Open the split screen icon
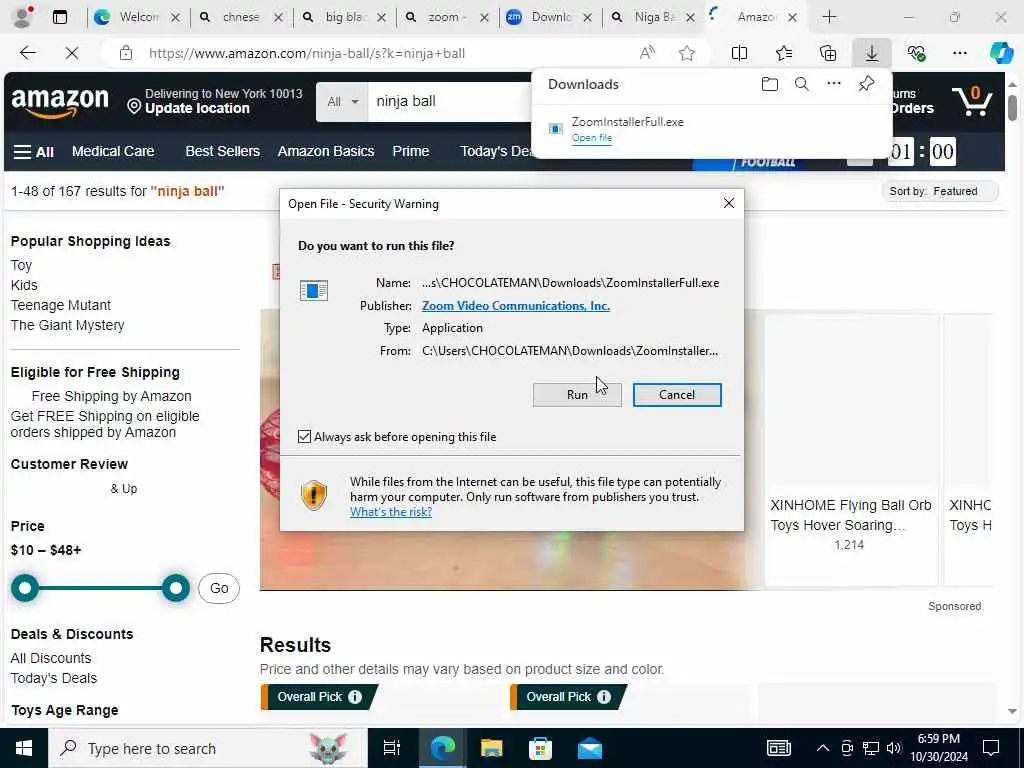This screenshot has width=1024, height=768. [739, 53]
